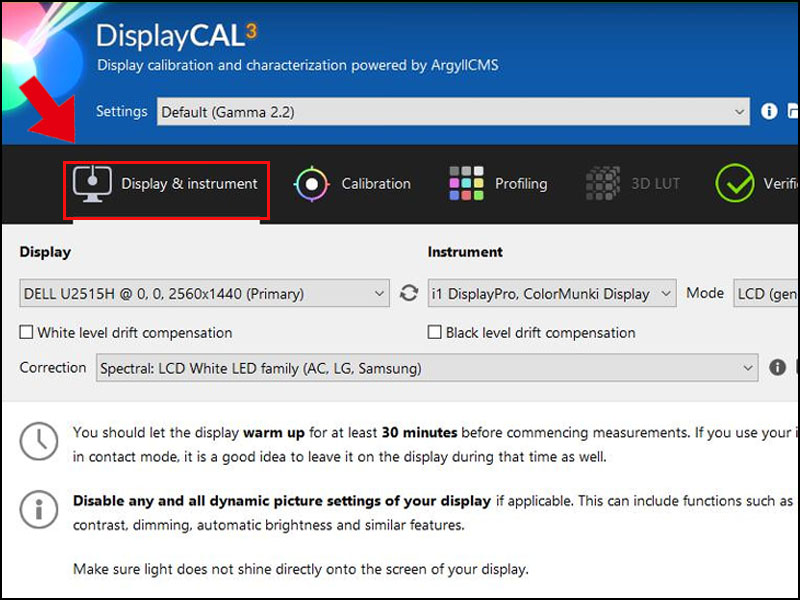Click the circled info tip icon
Image resolution: width=800 pixels, height=600 pixels.
(x=39, y=510)
